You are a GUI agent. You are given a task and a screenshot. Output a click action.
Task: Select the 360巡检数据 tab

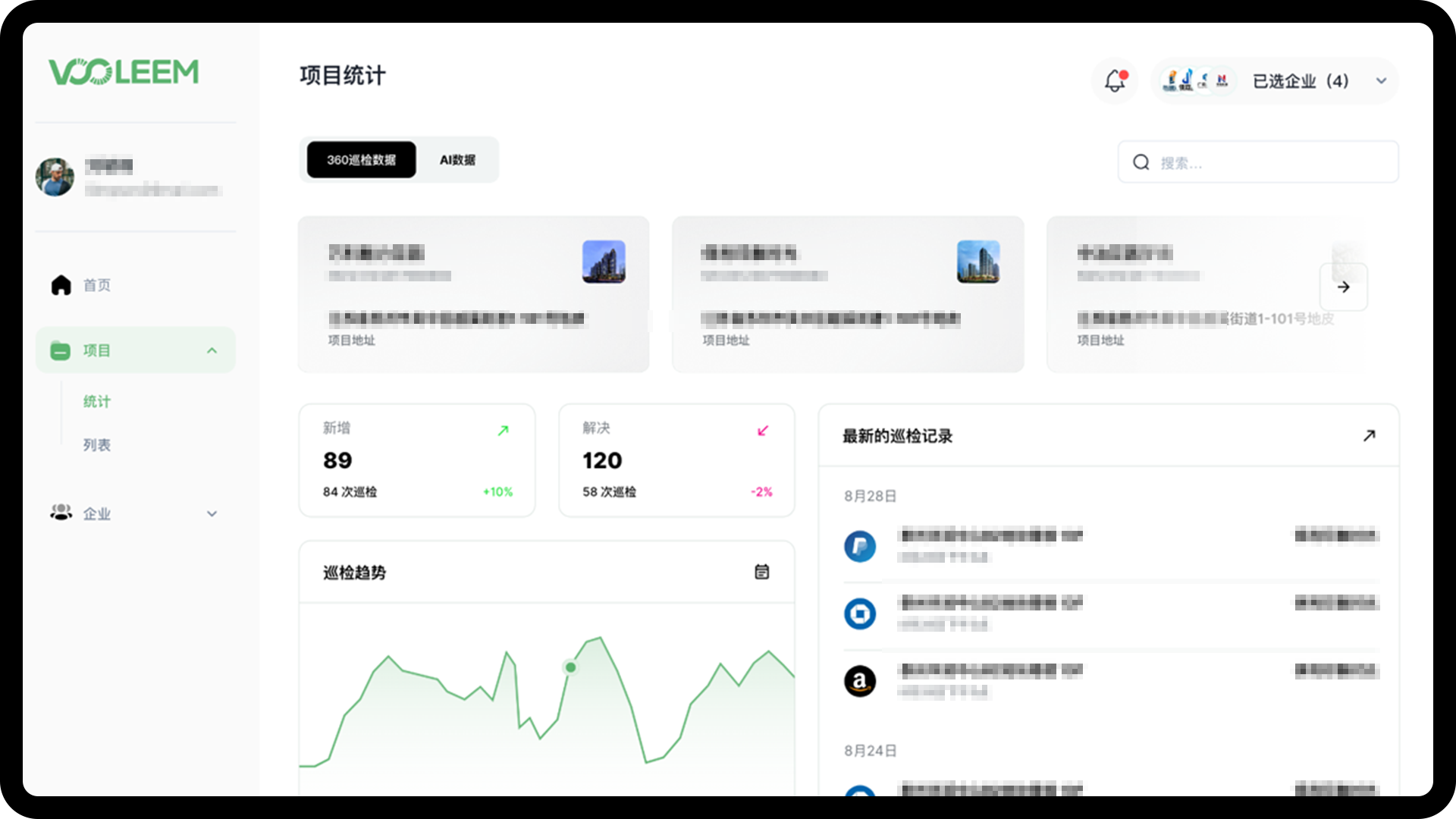(x=361, y=160)
